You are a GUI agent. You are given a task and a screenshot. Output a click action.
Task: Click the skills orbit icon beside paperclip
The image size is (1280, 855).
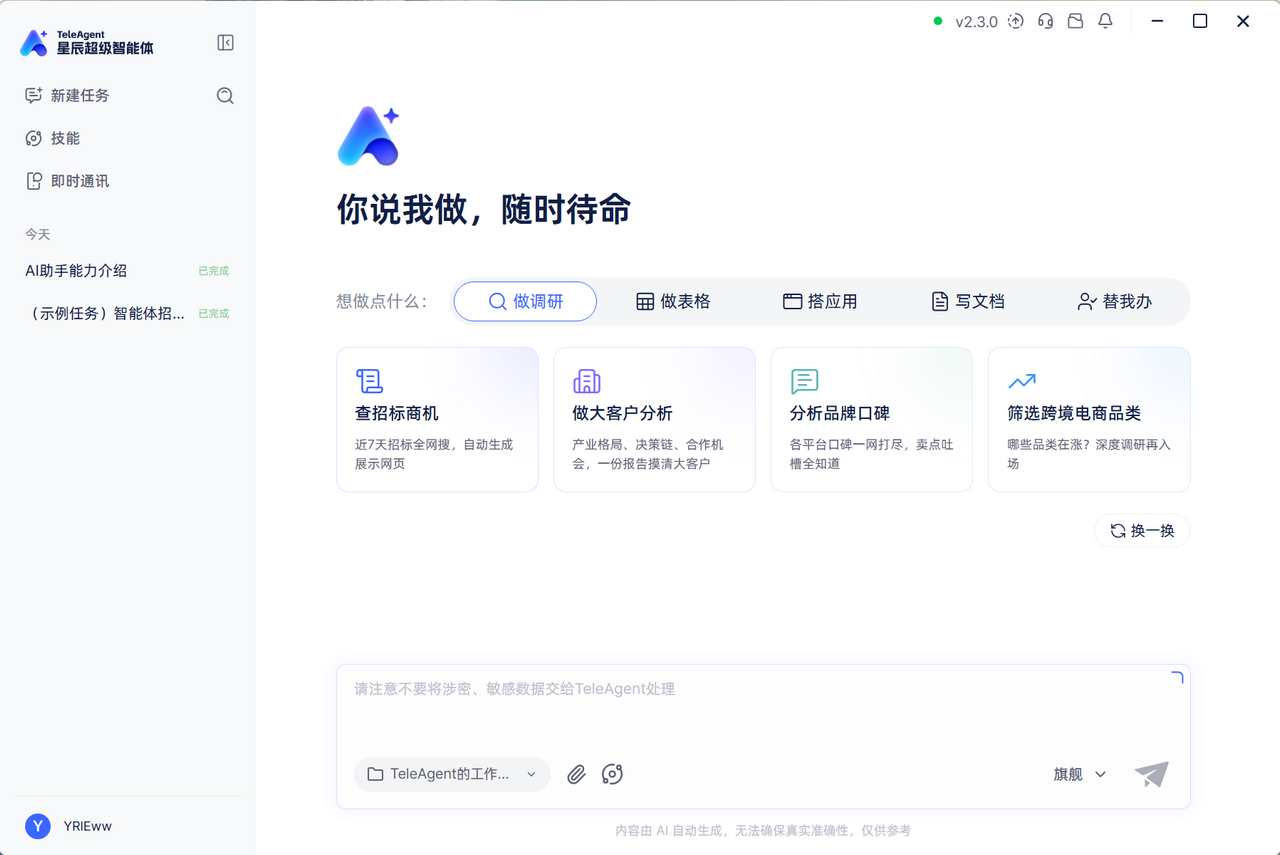(612, 774)
